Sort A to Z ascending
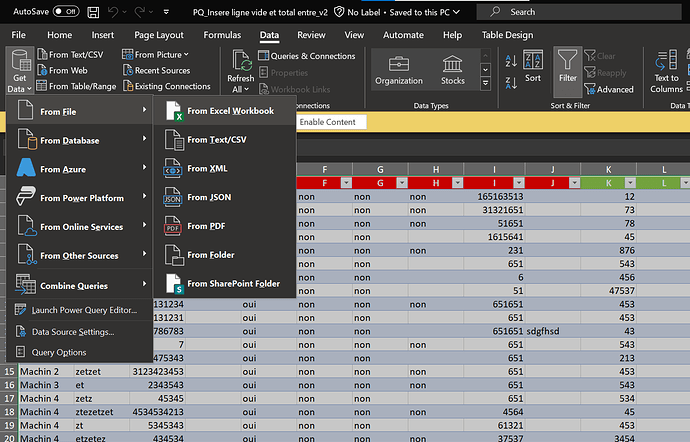The image size is (690, 442). pos(511,61)
